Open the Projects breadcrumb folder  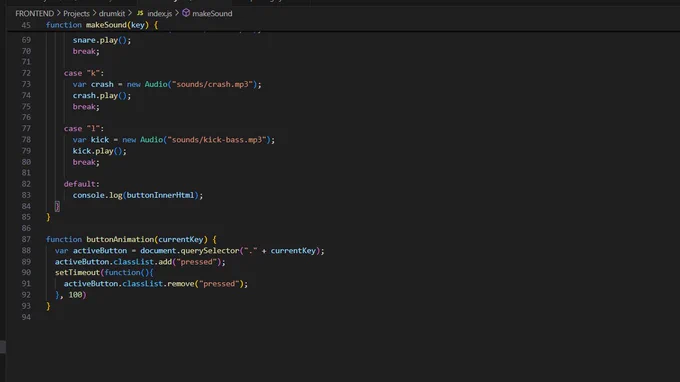[76, 13]
